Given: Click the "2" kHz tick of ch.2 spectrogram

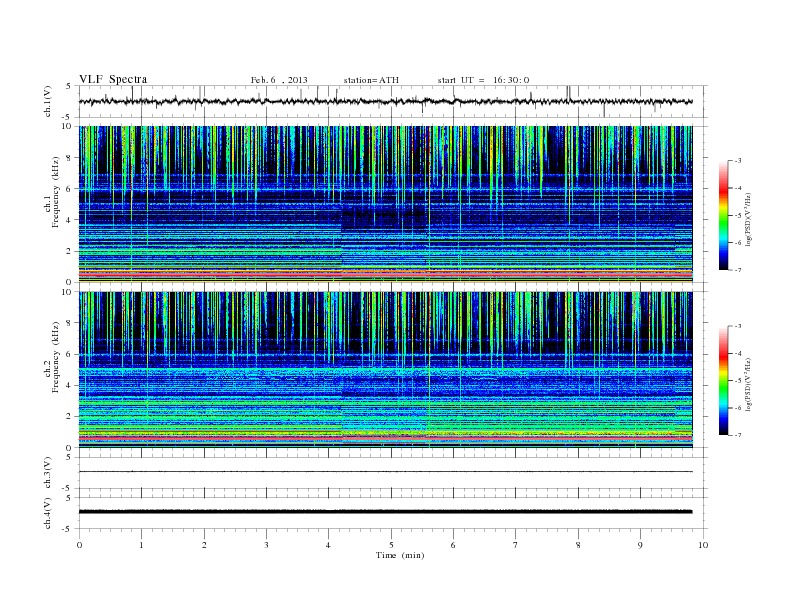Looking at the screenshot, I should [69, 417].
